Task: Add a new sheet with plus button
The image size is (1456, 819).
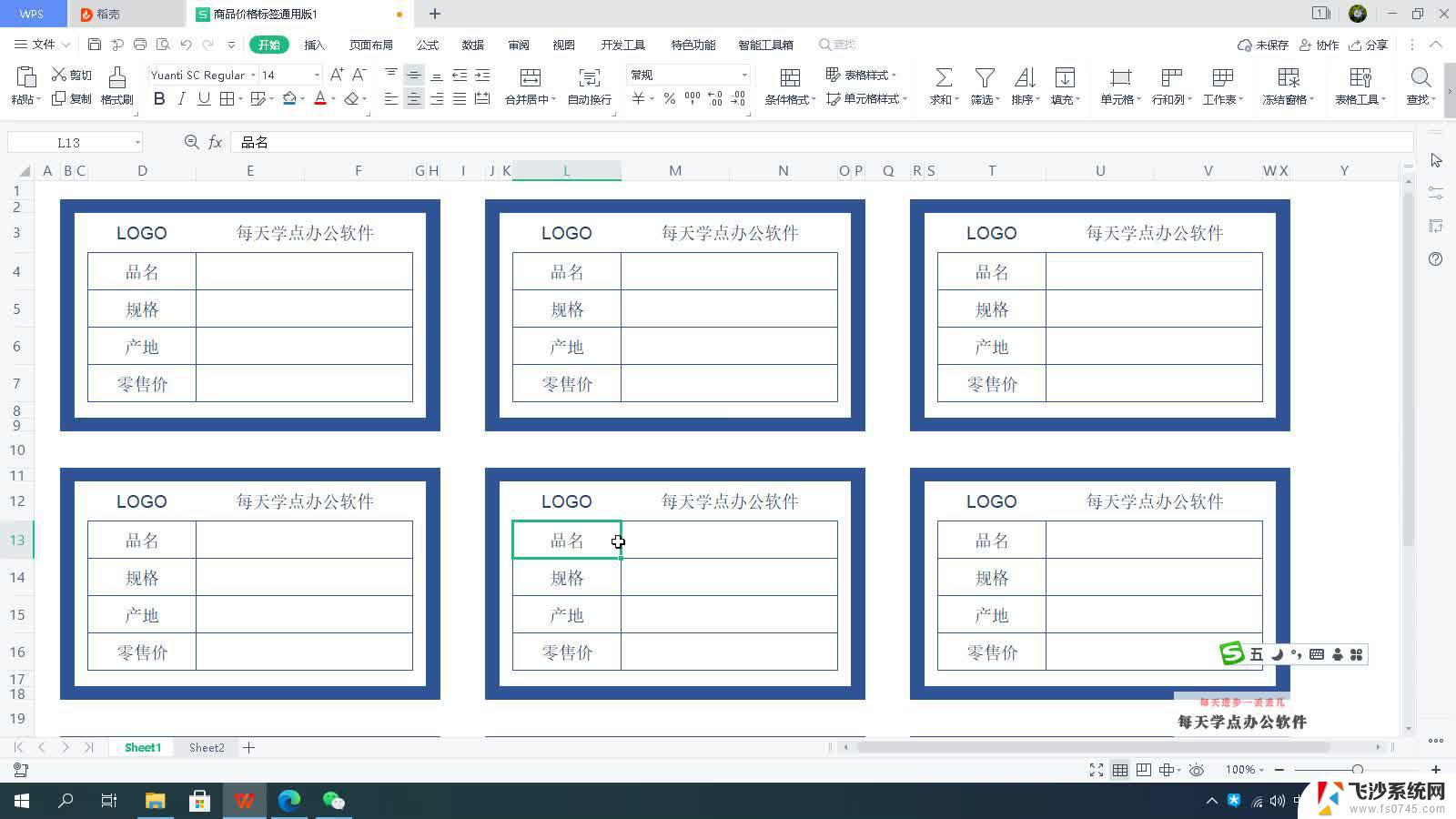Action: click(x=248, y=747)
